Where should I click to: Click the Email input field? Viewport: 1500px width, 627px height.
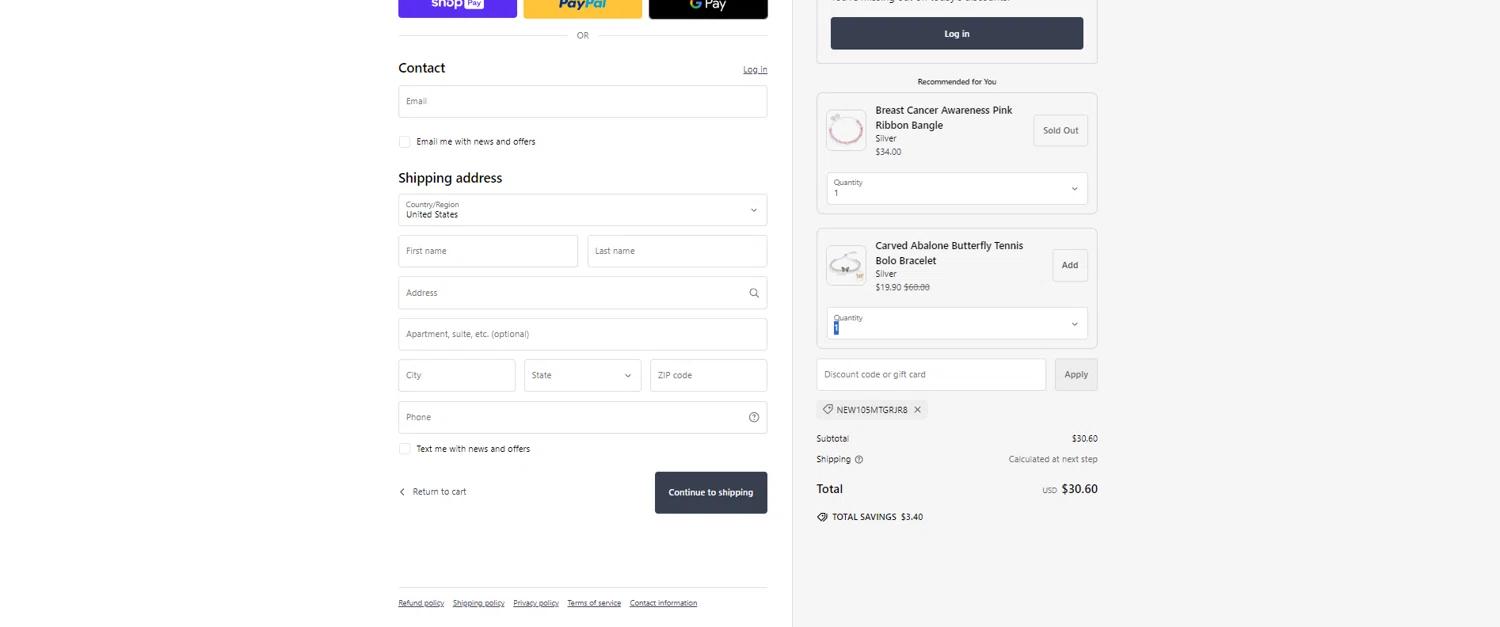pos(583,101)
